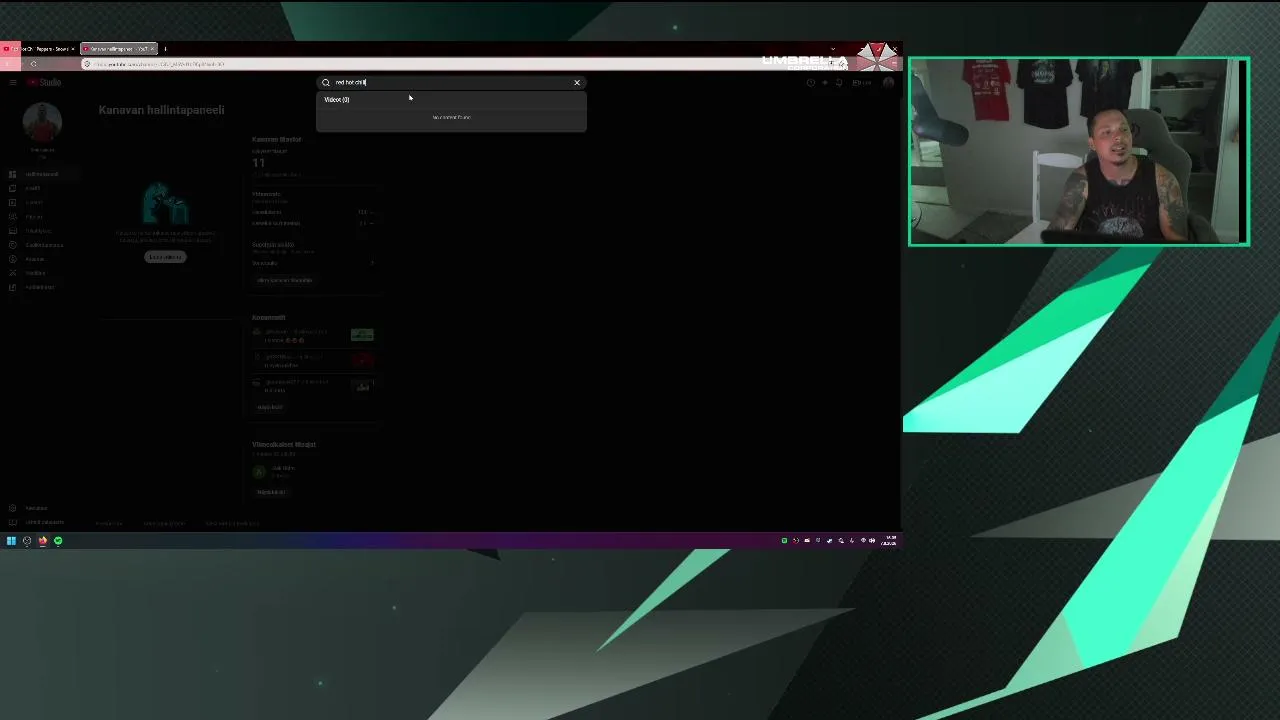
Task: Go to channel analytics via the stats card button
Action: pos(285,280)
